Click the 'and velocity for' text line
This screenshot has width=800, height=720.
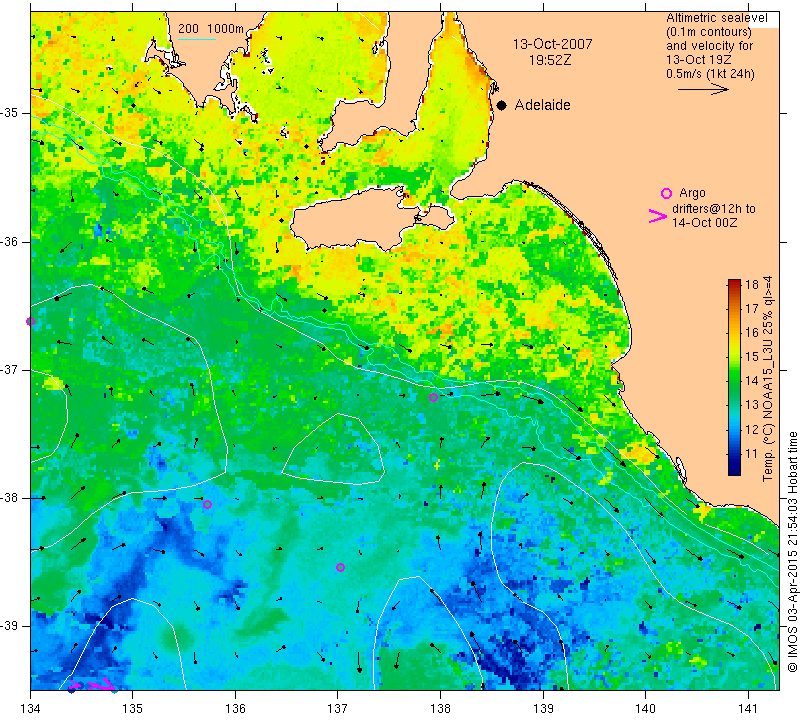[x=709, y=46]
